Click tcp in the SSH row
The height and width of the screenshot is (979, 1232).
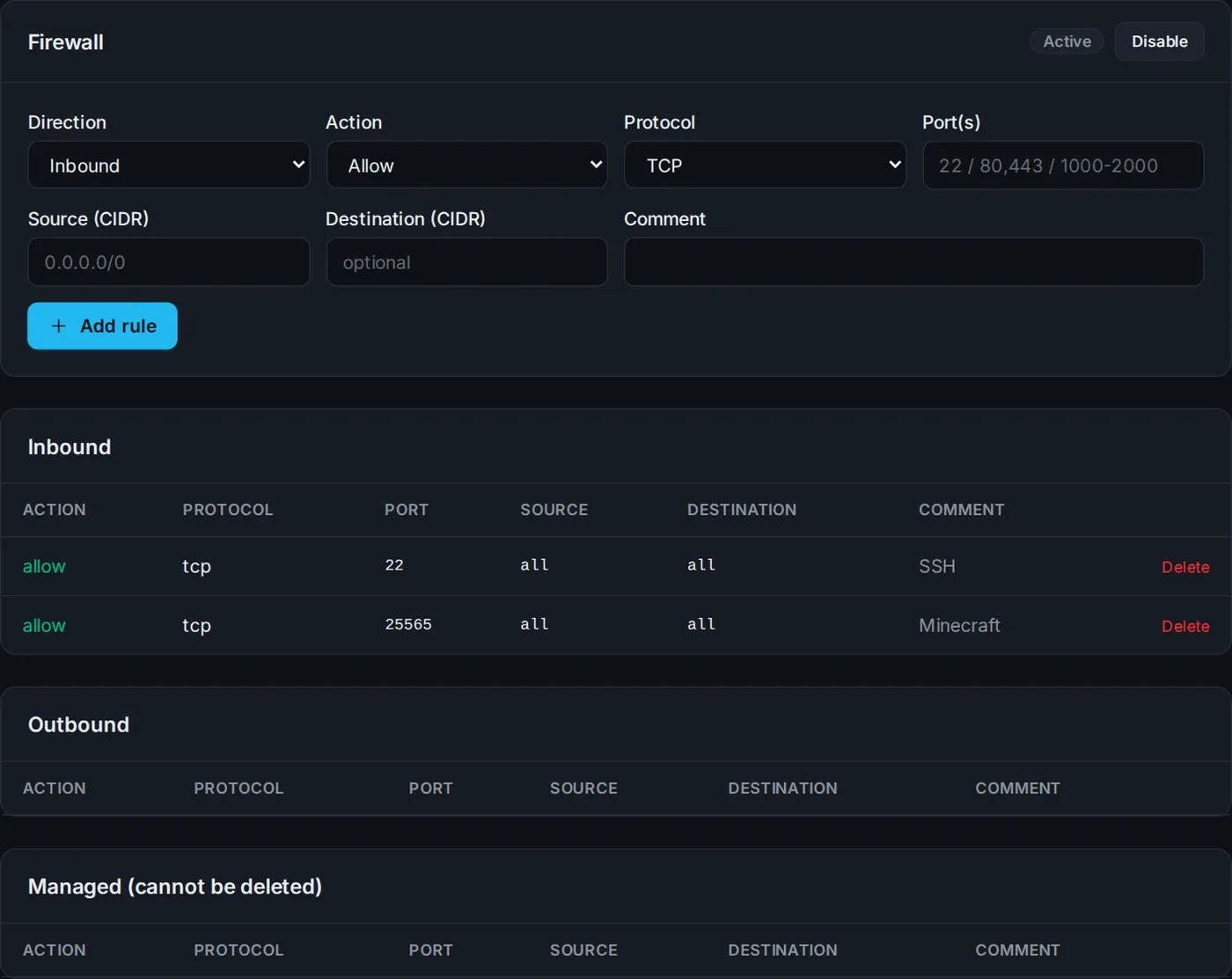[196, 566]
